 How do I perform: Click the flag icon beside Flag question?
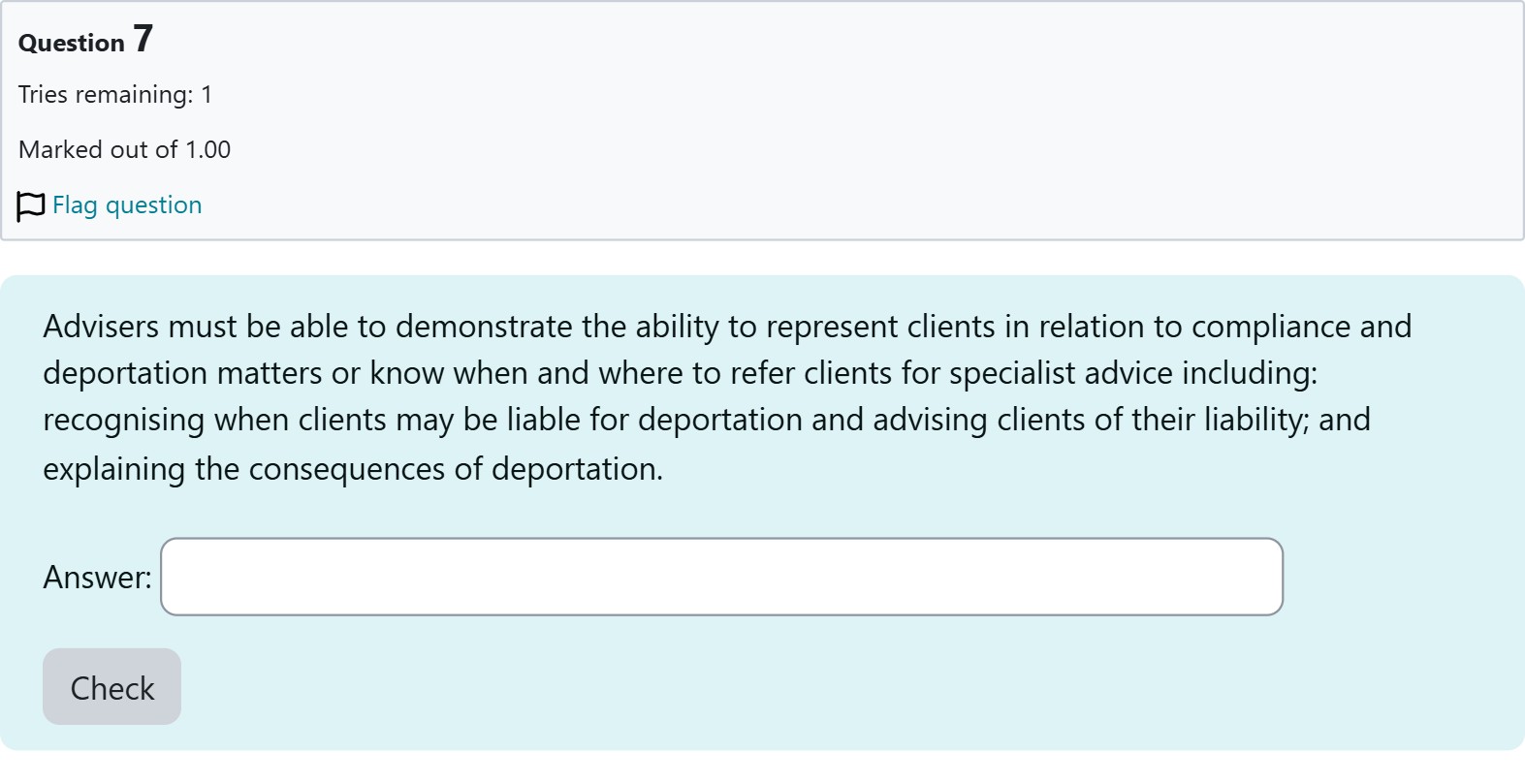tap(31, 205)
